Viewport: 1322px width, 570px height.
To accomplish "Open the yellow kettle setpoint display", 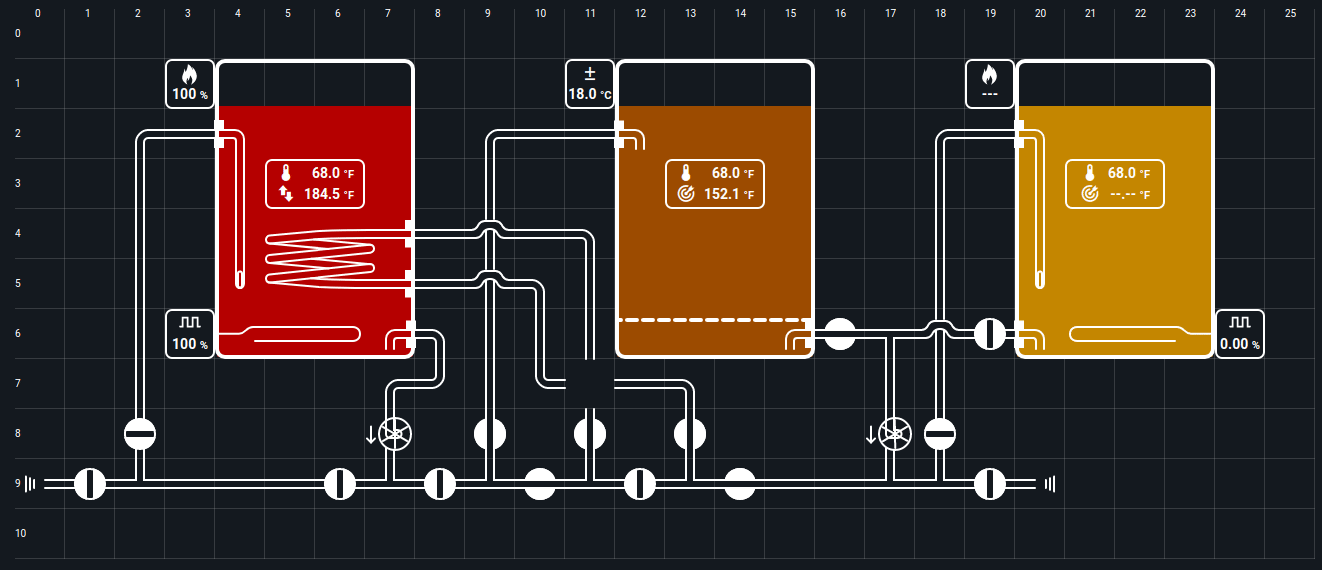I will 1115,184.
